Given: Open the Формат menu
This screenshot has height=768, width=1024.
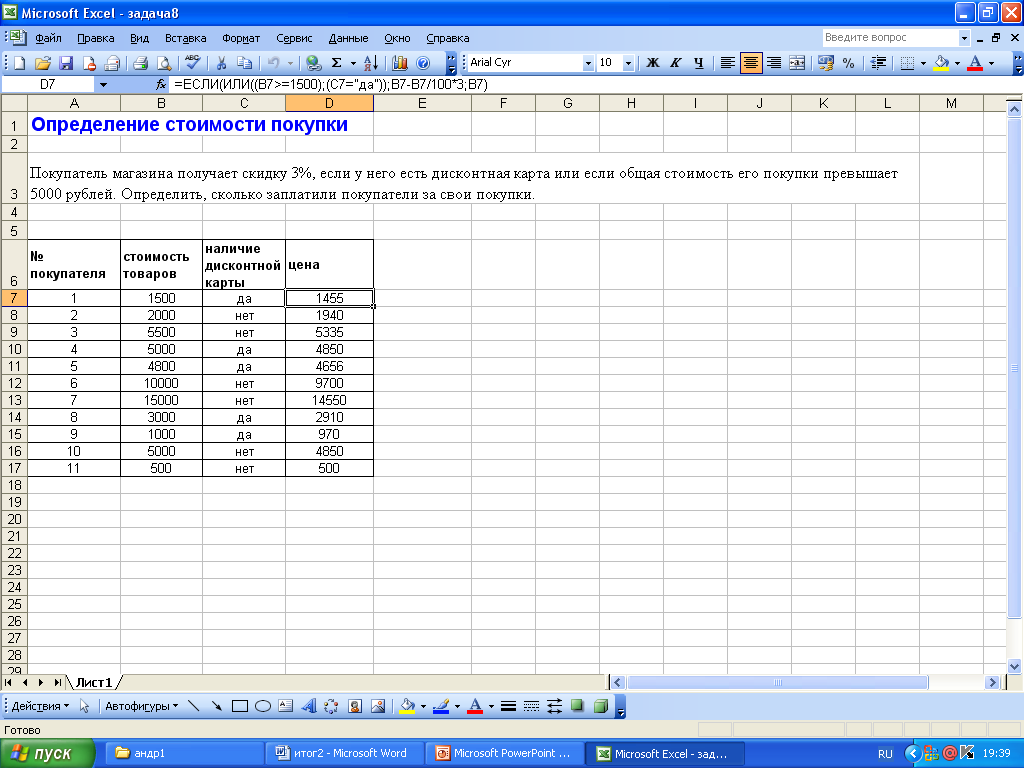Looking at the screenshot, I should (241, 38).
